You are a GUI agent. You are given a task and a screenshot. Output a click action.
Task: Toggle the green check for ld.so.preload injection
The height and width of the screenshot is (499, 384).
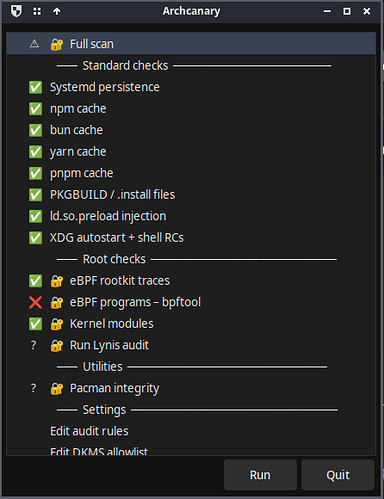[x=35, y=216]
